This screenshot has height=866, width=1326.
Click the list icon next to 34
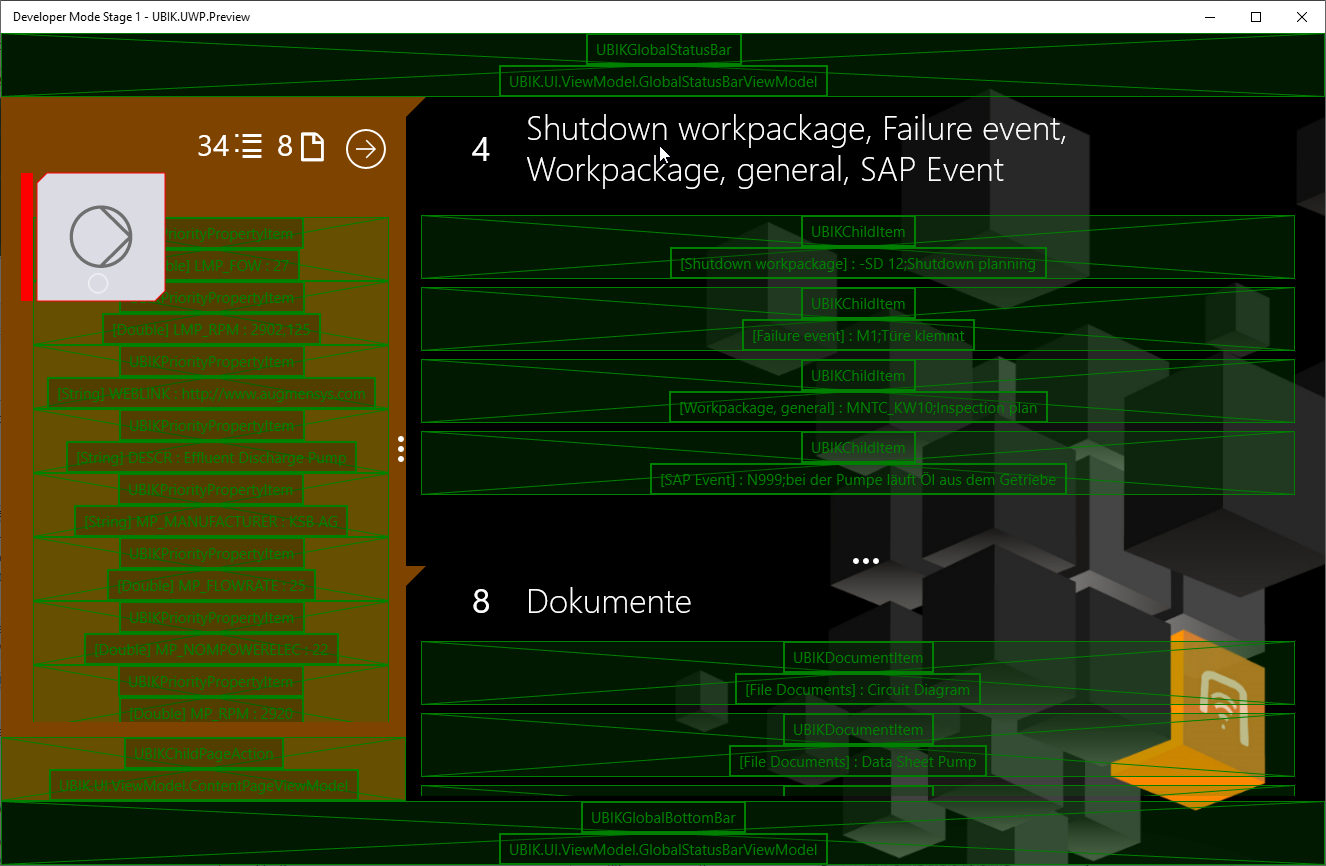click(251, 147)
